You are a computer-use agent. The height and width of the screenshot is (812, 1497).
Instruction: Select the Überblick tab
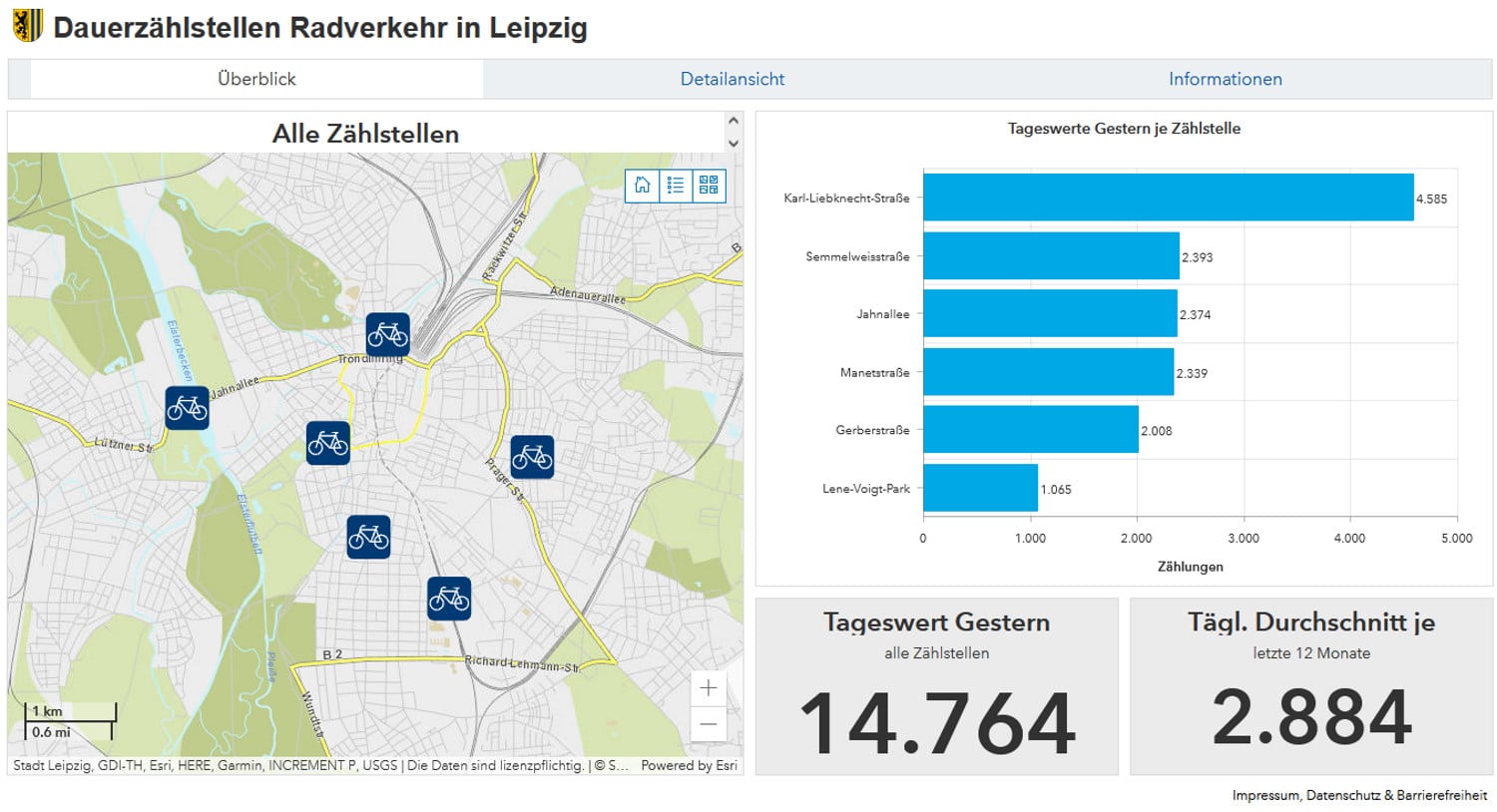pyautogui.click(x=256, y=79)
